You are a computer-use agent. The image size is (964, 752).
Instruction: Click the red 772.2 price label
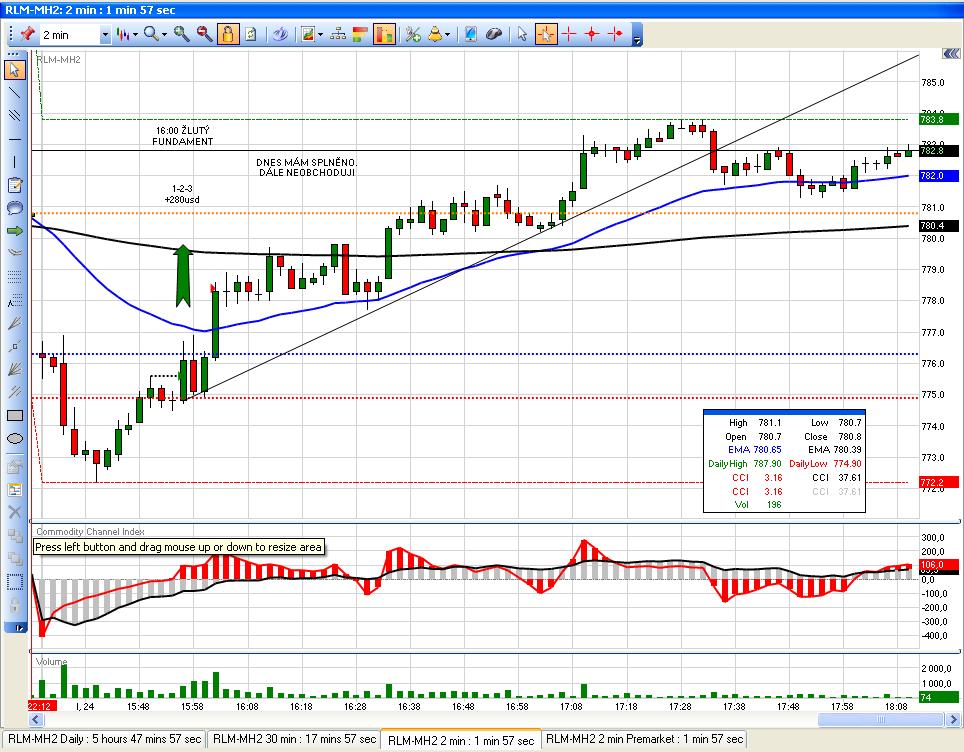[x=939, y=482]
